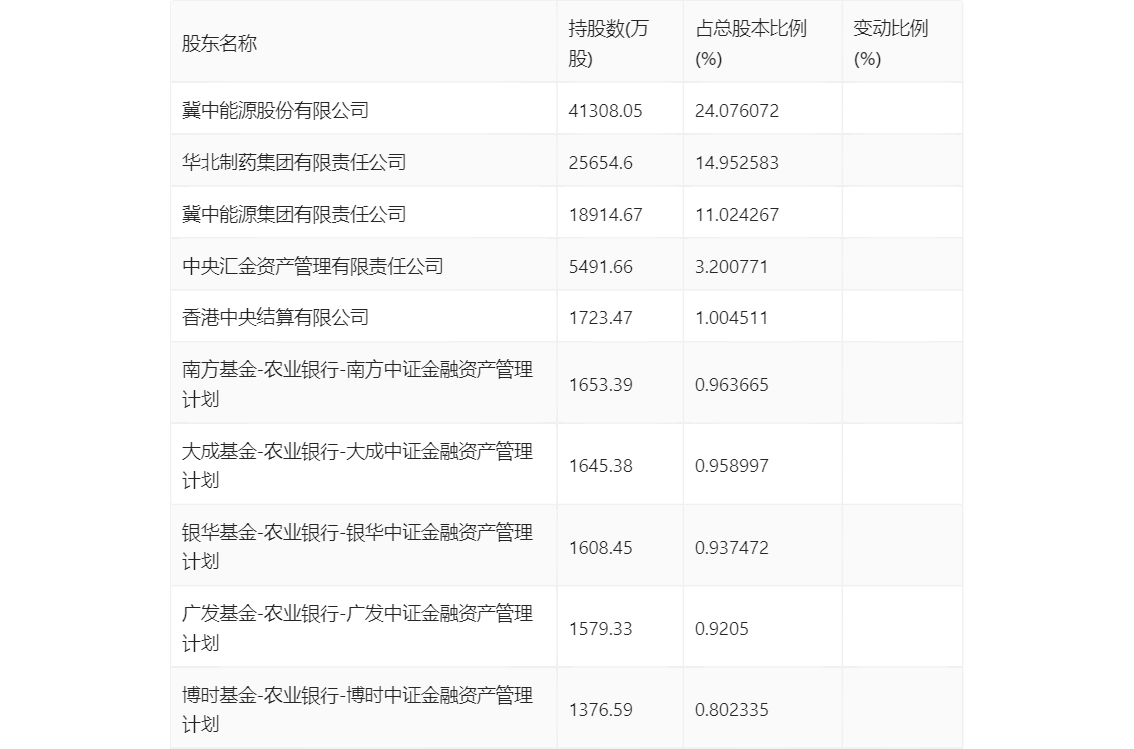Click percentage value 0.963665
The width and height of the screenshot is (1134, 749).
click(x=731, y=385)
